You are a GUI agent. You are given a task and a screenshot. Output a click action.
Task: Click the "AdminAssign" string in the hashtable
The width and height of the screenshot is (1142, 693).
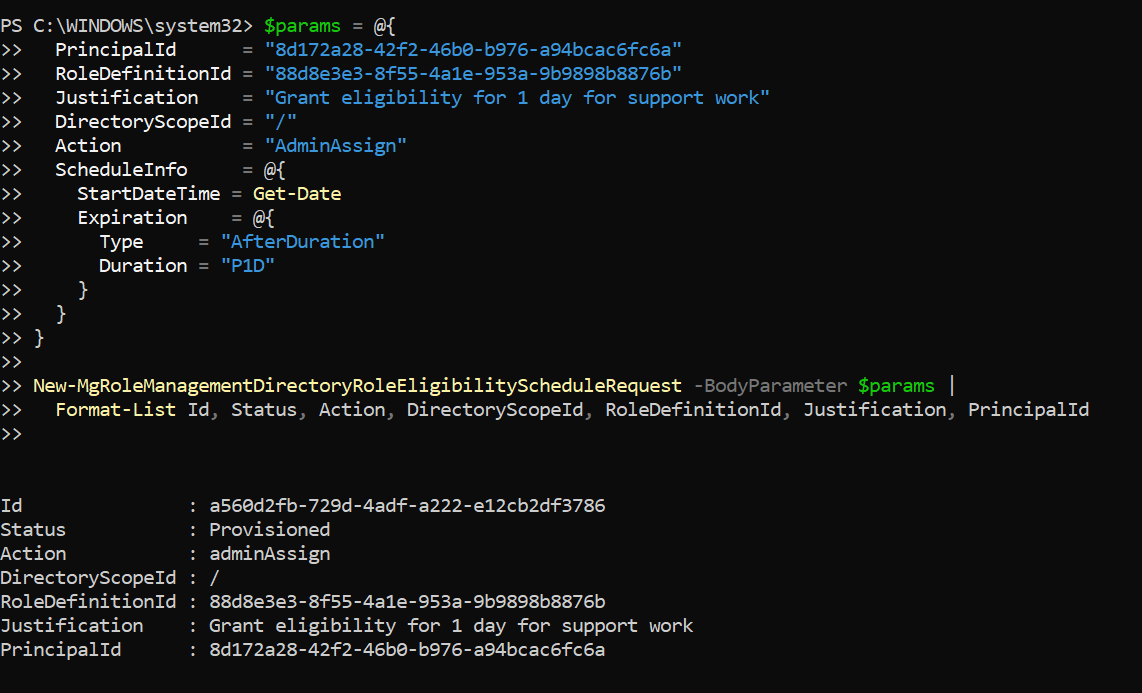click(x=335, y=146)
